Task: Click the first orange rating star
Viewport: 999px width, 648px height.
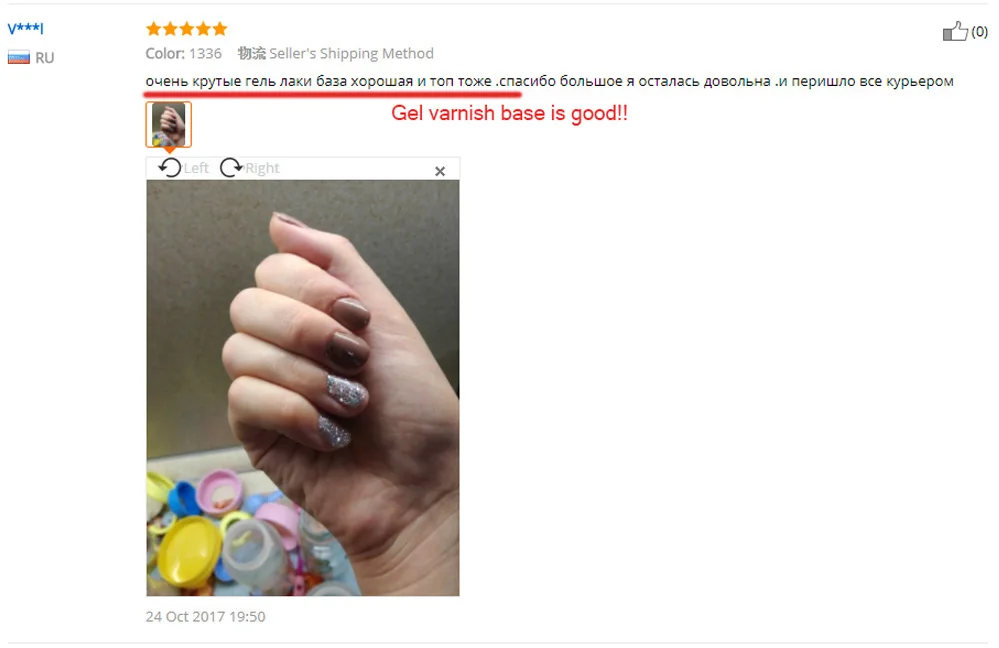Action: (x=154, y=29)
